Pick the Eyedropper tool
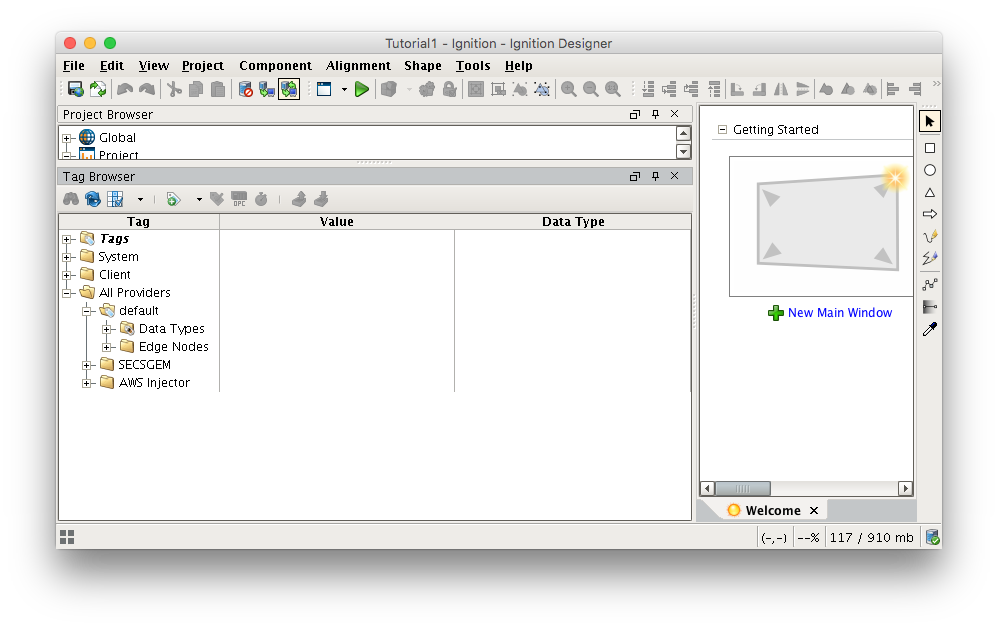The image size is (998, 629). pos(929,329)
